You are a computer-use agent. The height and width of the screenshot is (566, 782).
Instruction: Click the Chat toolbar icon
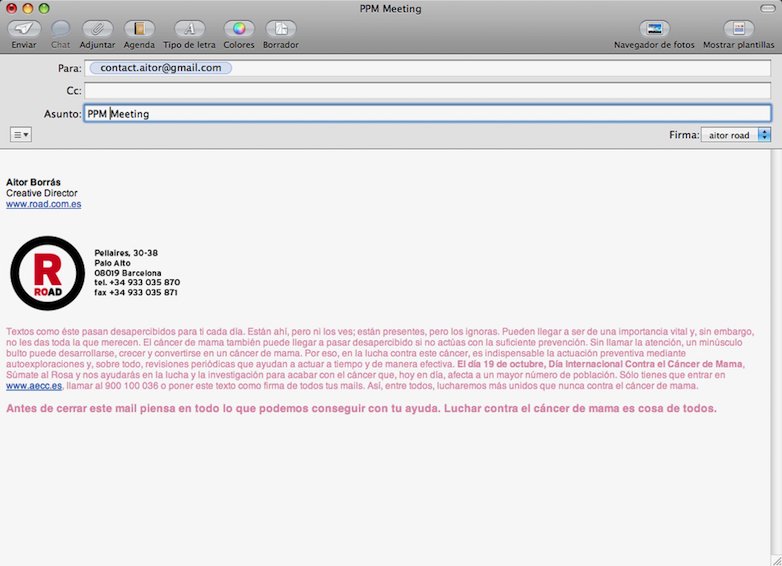[61, 29]
